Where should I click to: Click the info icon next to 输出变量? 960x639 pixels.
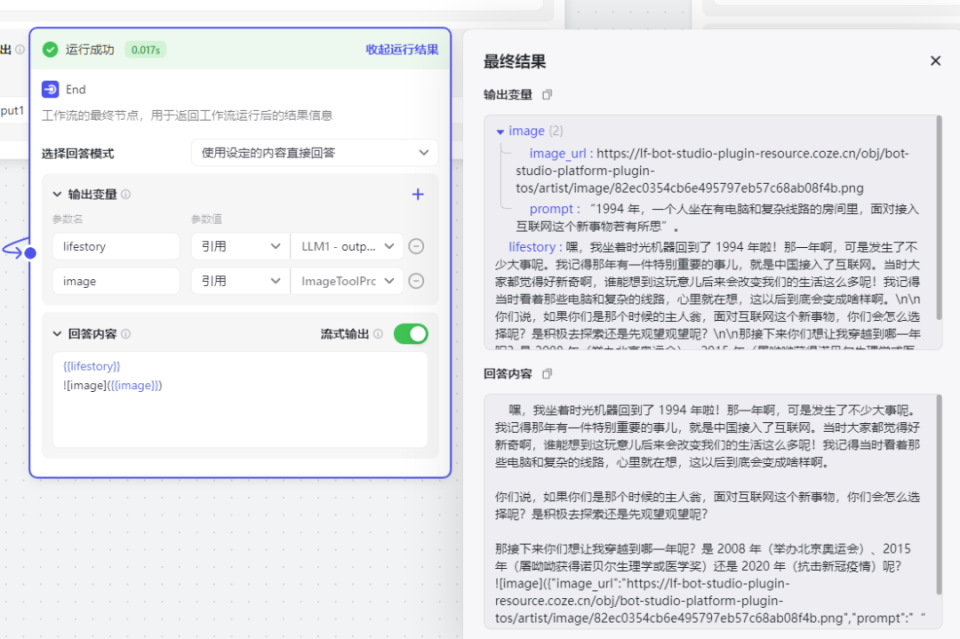click(126, 194)
